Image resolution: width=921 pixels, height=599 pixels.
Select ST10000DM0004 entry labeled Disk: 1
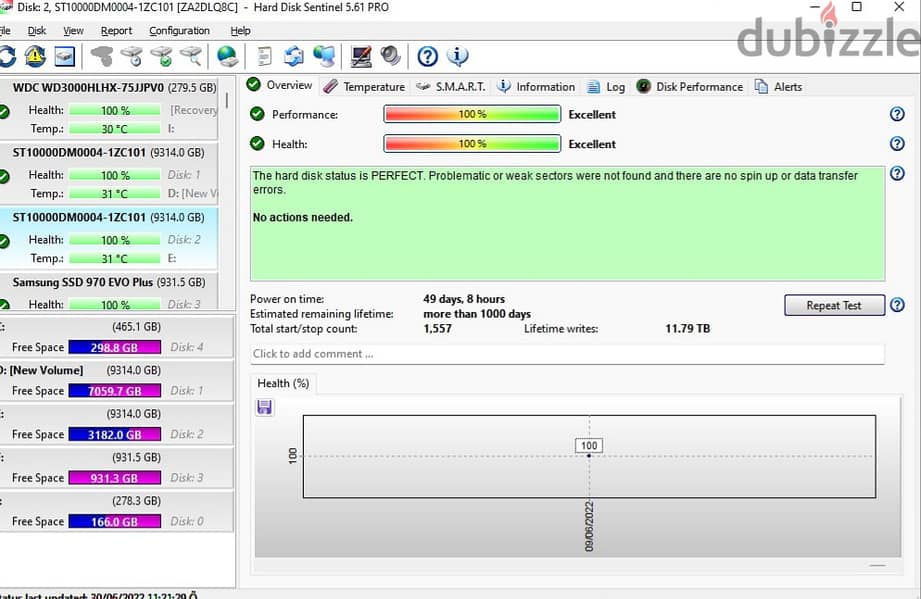[x=109, y=173]
